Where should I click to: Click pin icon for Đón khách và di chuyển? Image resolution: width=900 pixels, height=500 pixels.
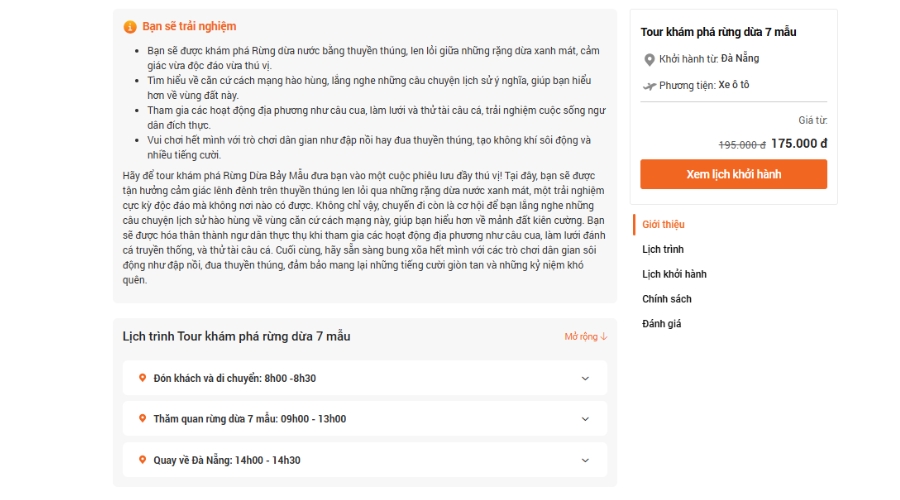tap(142, 378)
